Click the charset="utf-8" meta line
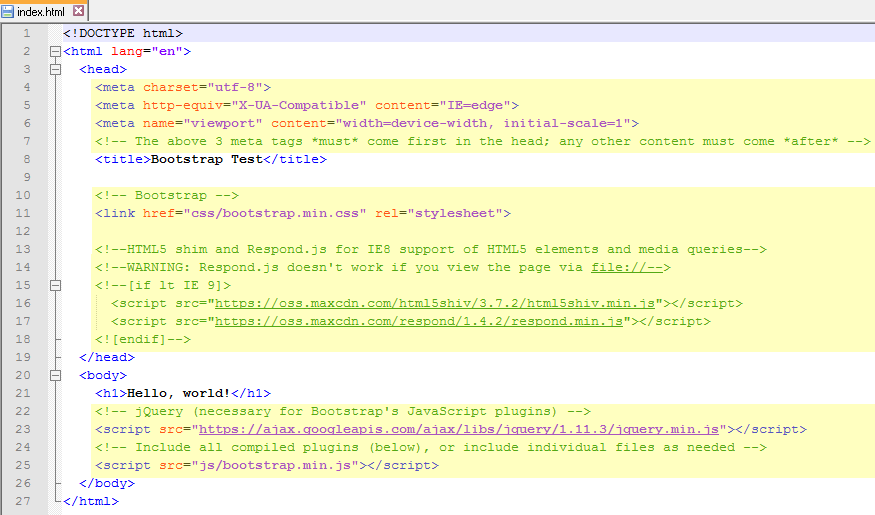The image size is (875, 515). pyautogui.click(x=183, y=88)
